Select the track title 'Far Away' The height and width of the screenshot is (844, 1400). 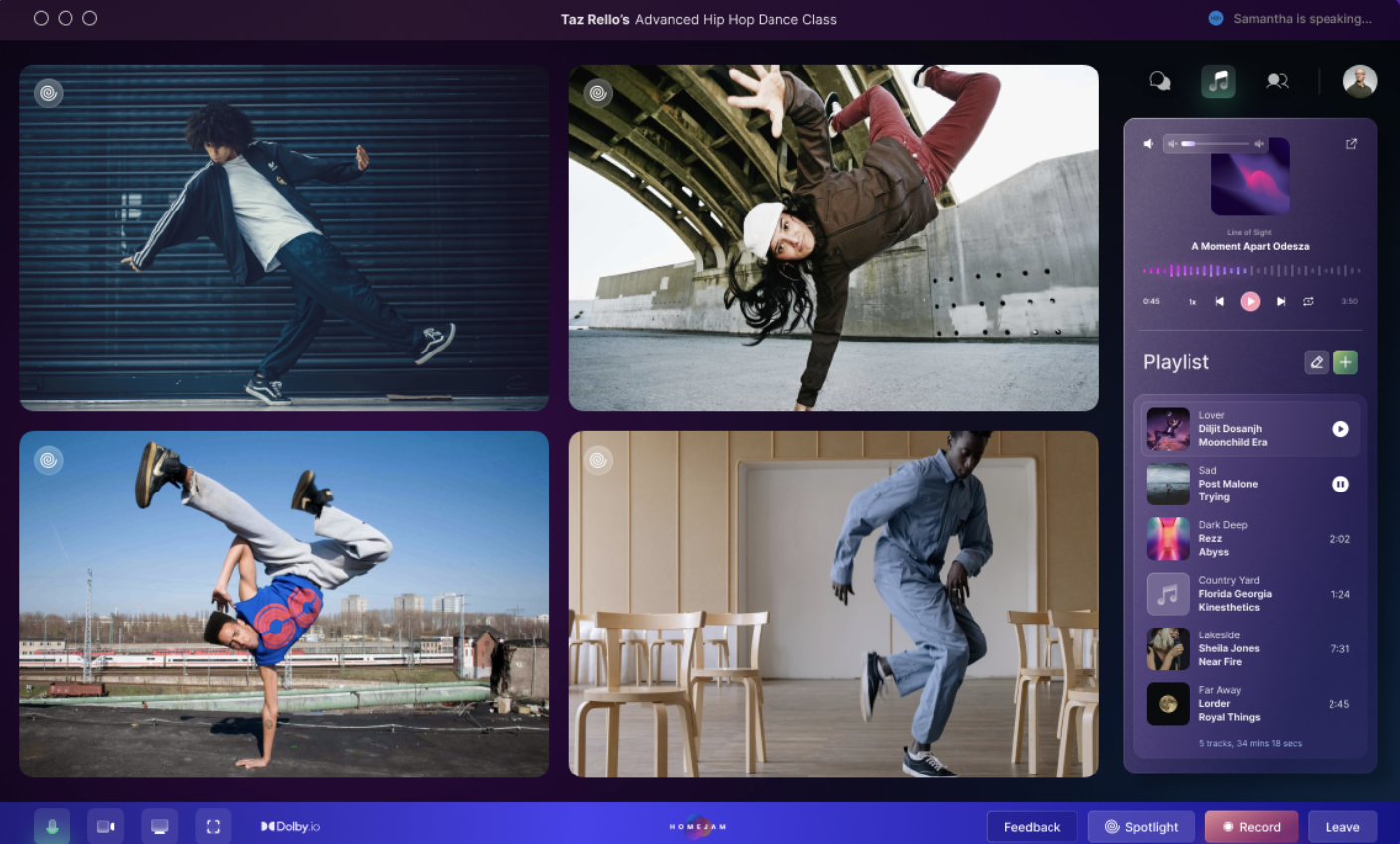click(1220, 690)
